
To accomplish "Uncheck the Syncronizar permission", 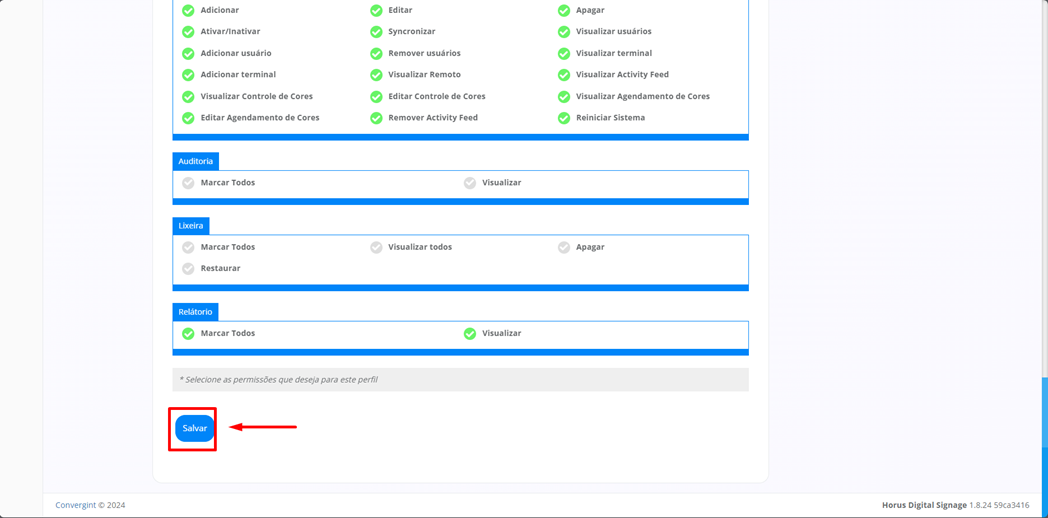I will pyautogui.click(x=376, y=31).
